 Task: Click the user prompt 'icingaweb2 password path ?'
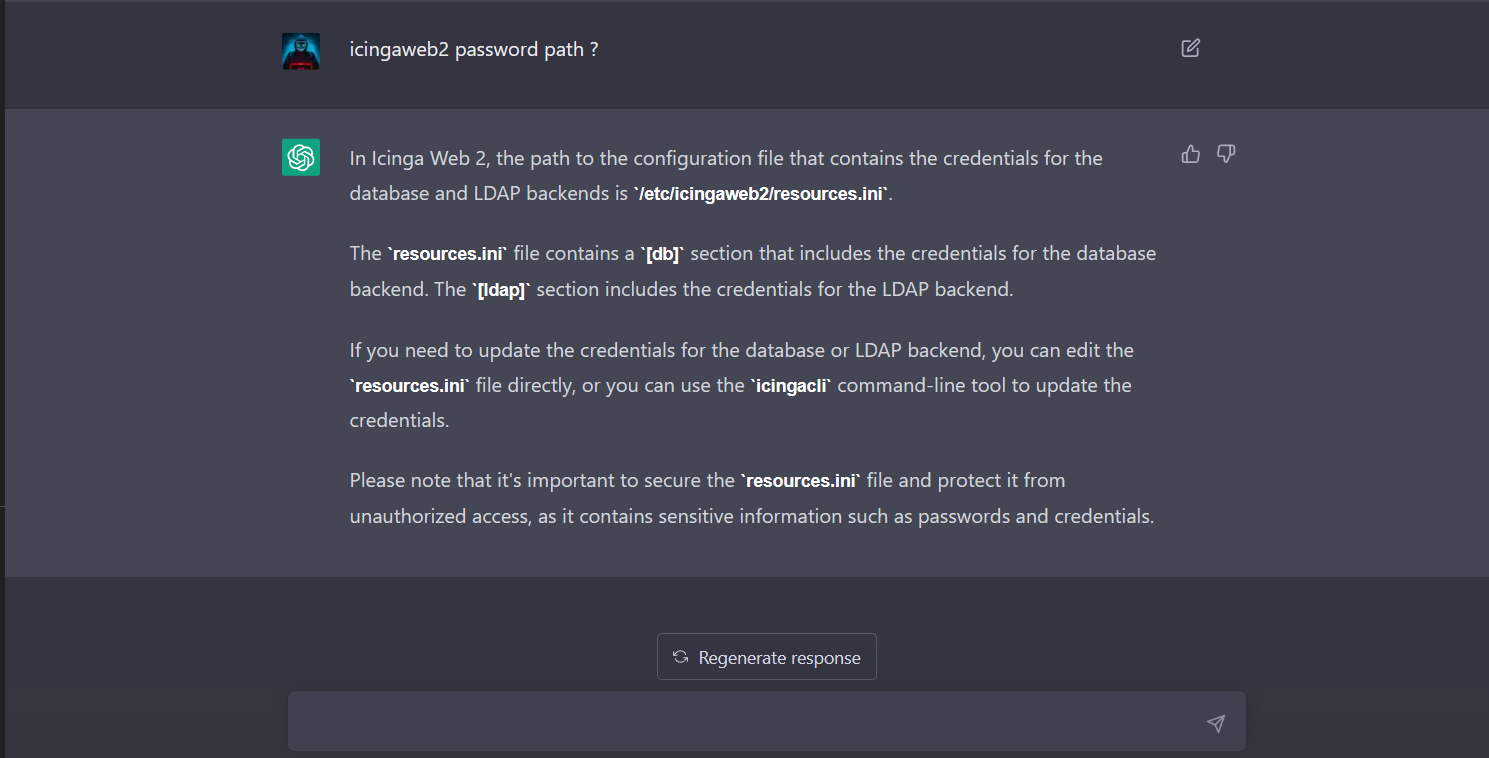coord(474,49)
